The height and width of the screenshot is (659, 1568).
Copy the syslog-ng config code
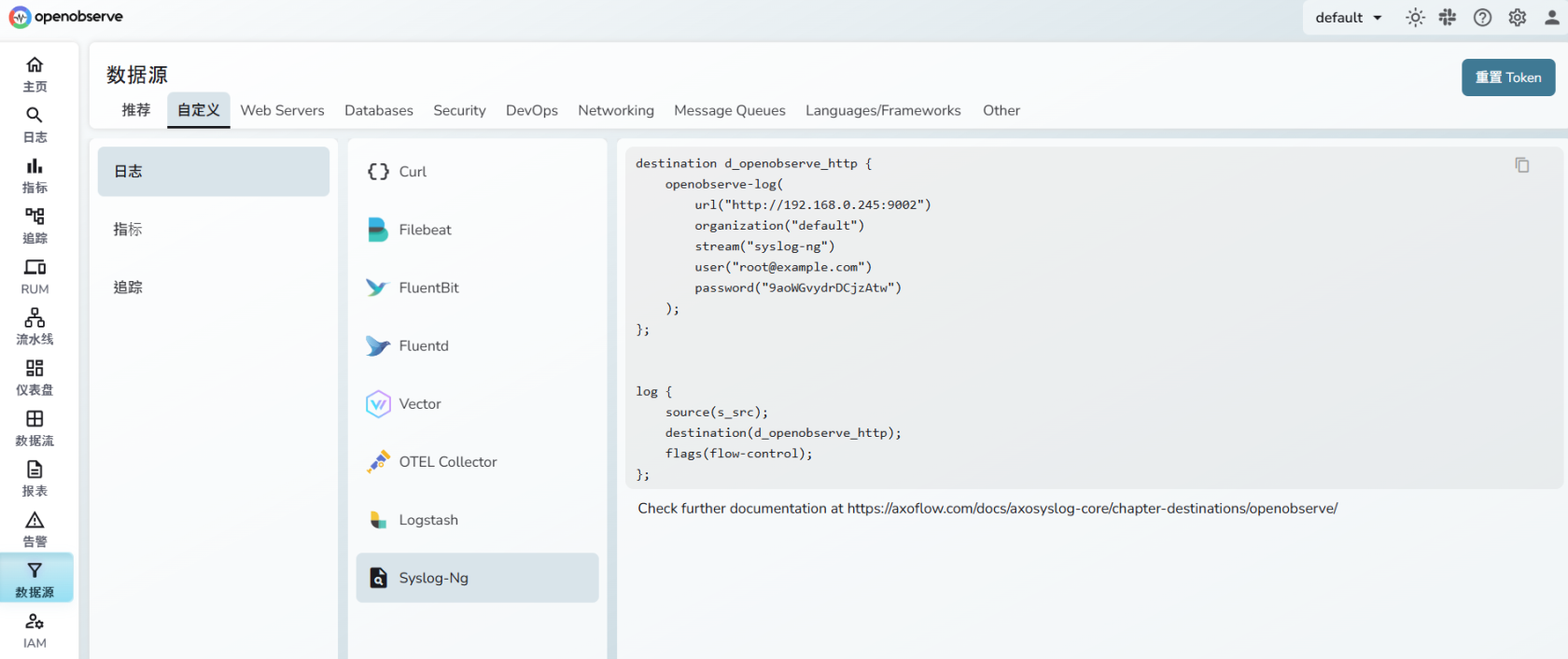pyautogui.click(x=1521, y=165)
